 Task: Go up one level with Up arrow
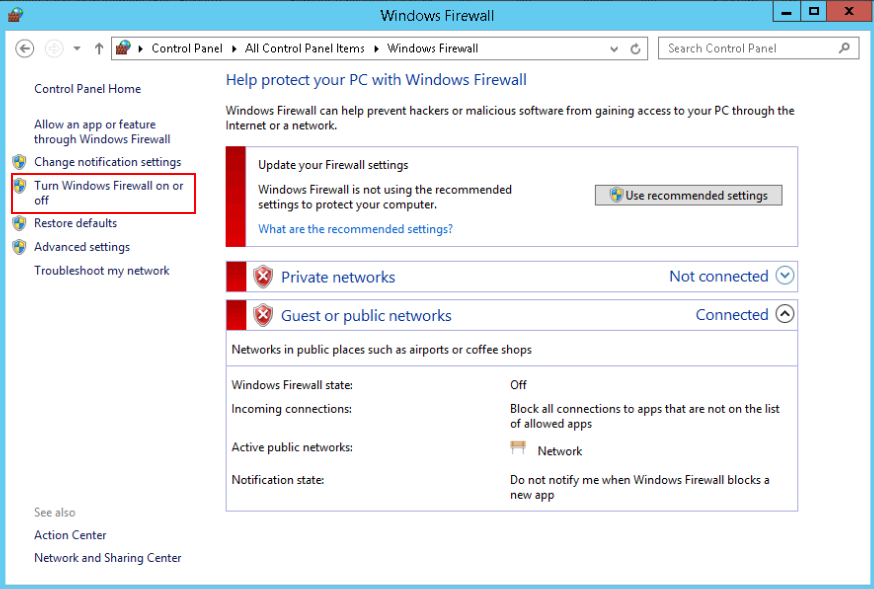[99, 48]
